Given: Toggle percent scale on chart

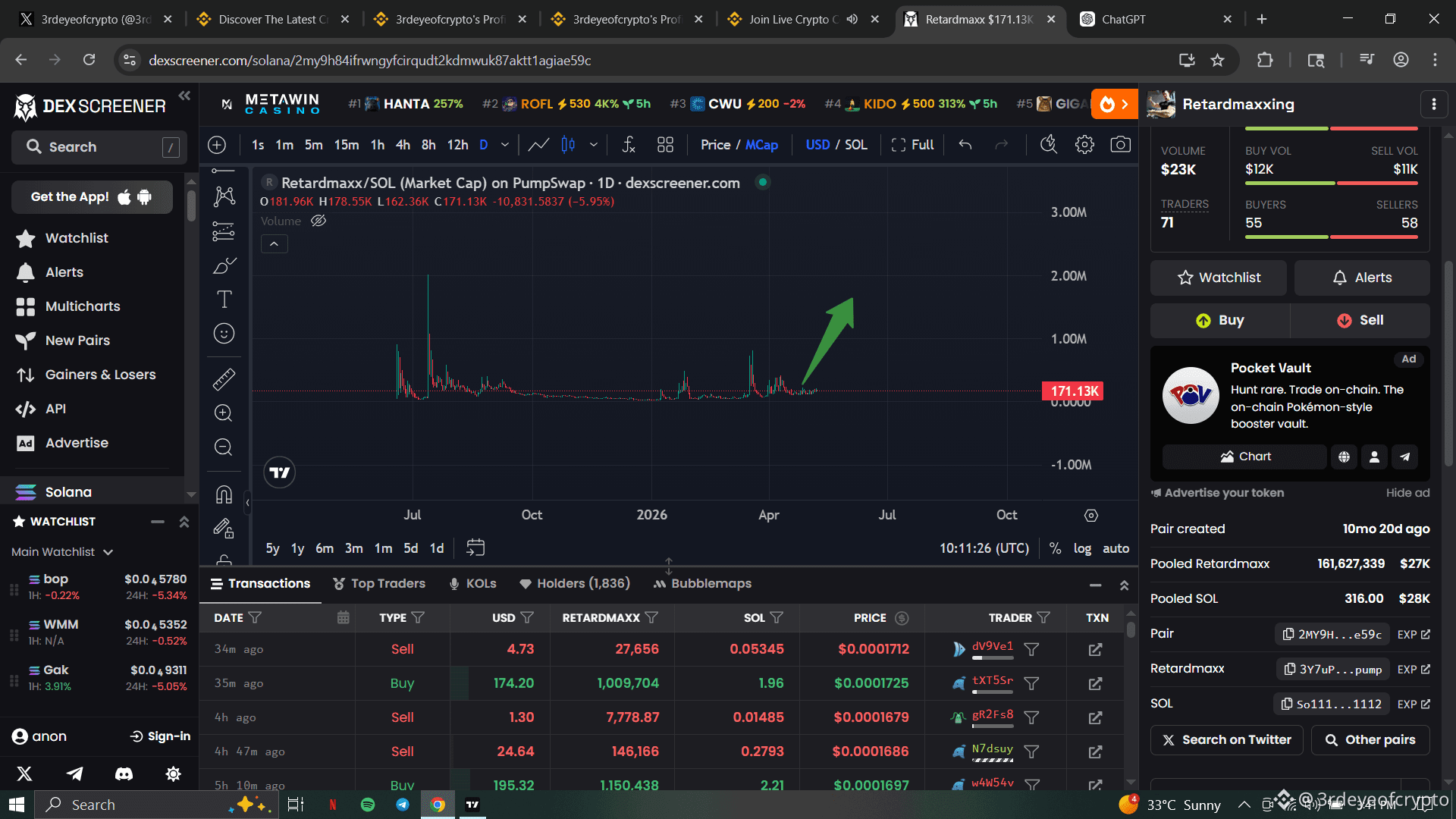Looking at the screenshot, I should (1055, 548).
